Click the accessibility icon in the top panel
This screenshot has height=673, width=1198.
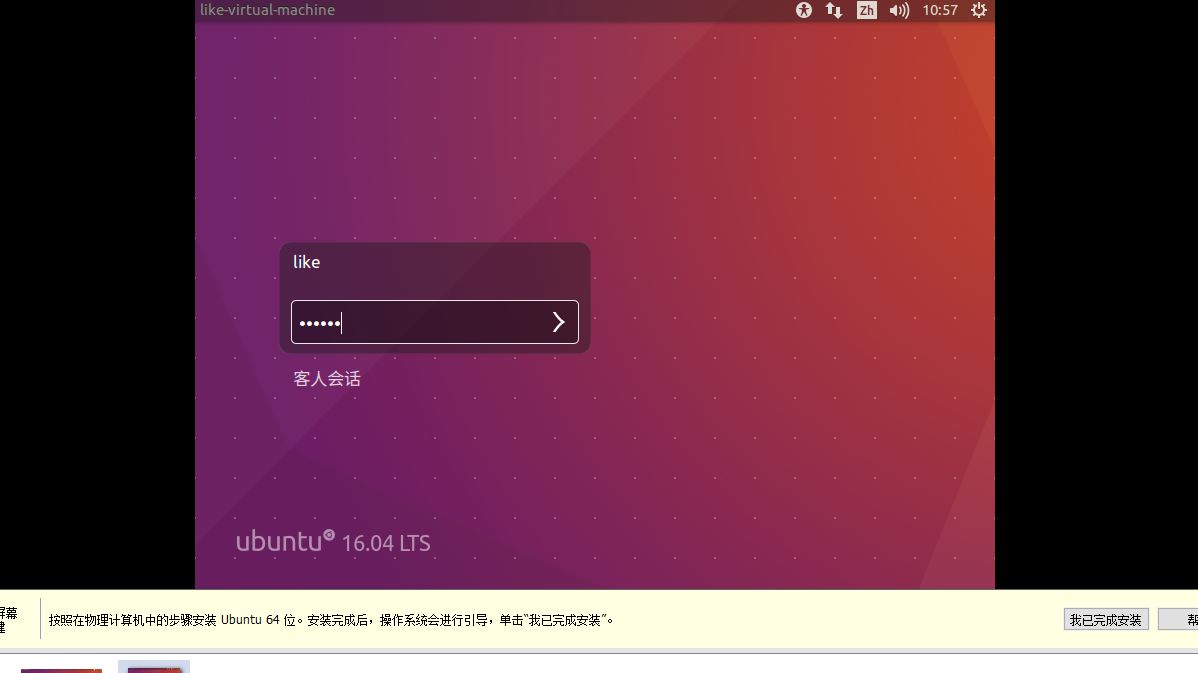[x=804, y=10]
